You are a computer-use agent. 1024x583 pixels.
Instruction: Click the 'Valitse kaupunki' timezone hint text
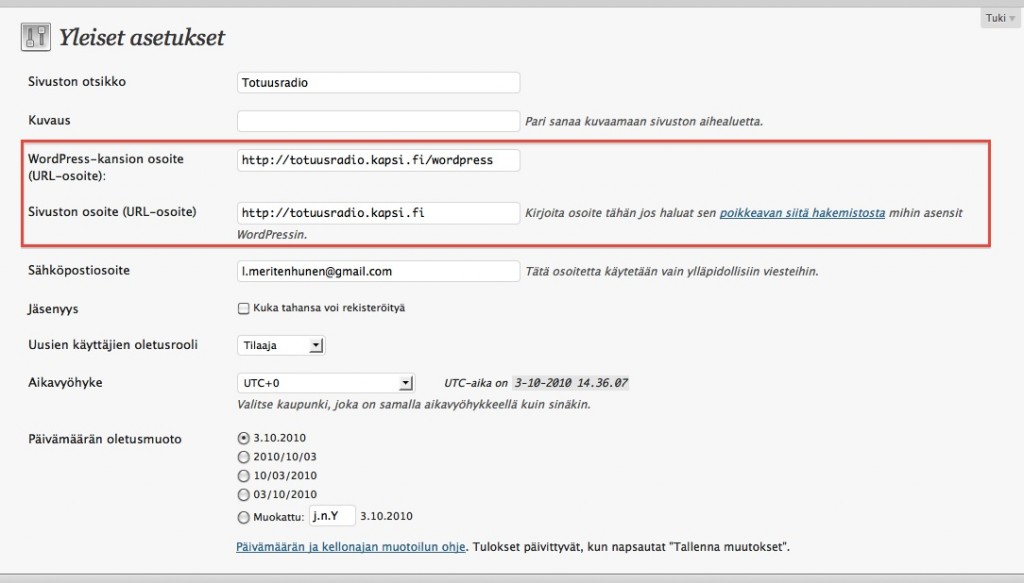point(413,405)
